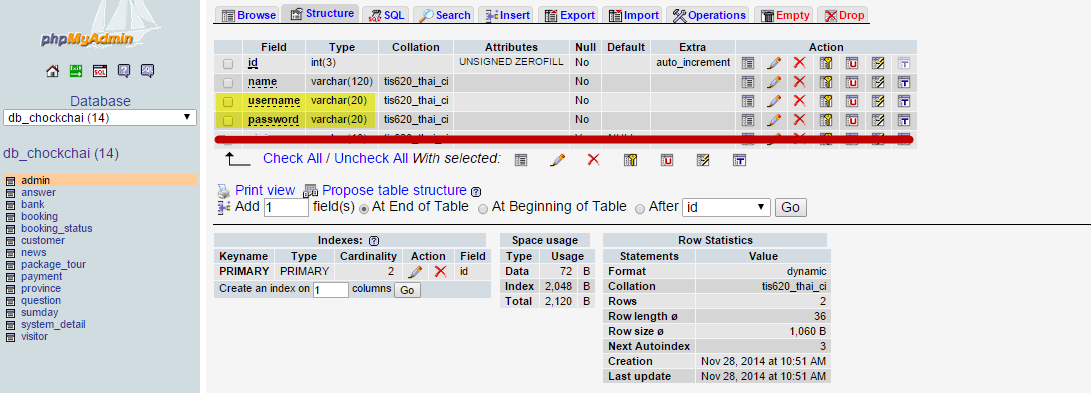The width and height of the screenshot is (1091, 393).
Task: Click the red Drop icon for name row
Action: (799, 81)
